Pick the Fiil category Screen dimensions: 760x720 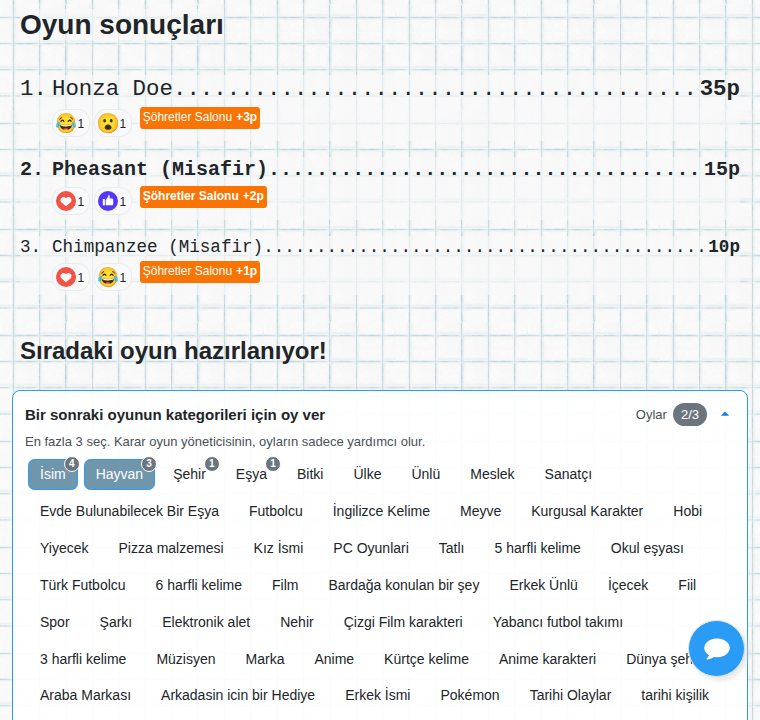click(x=687, y=585)
